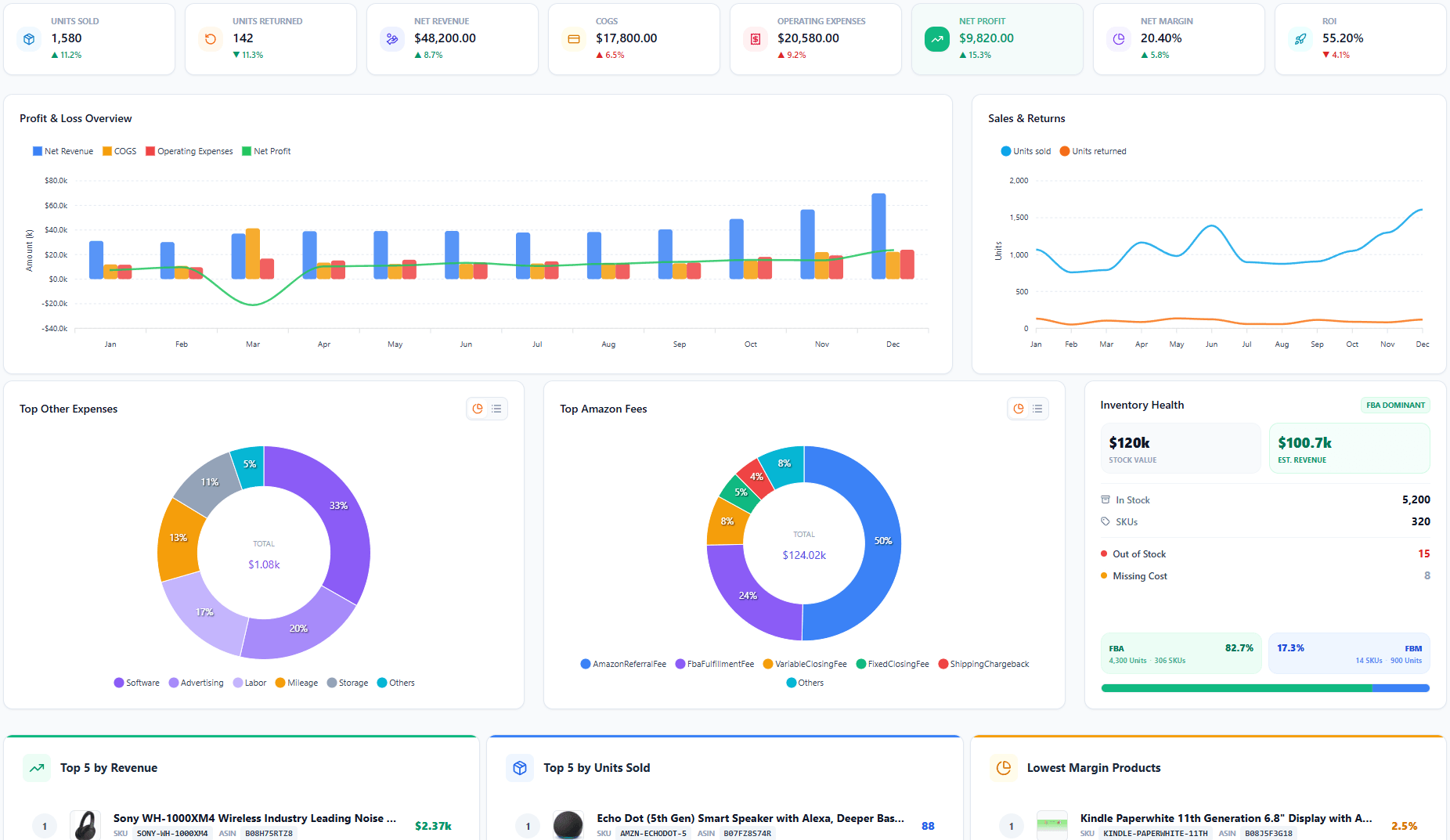
Task: Click the Top 5 by Revenue trend icon
Action: click(37, 768)
